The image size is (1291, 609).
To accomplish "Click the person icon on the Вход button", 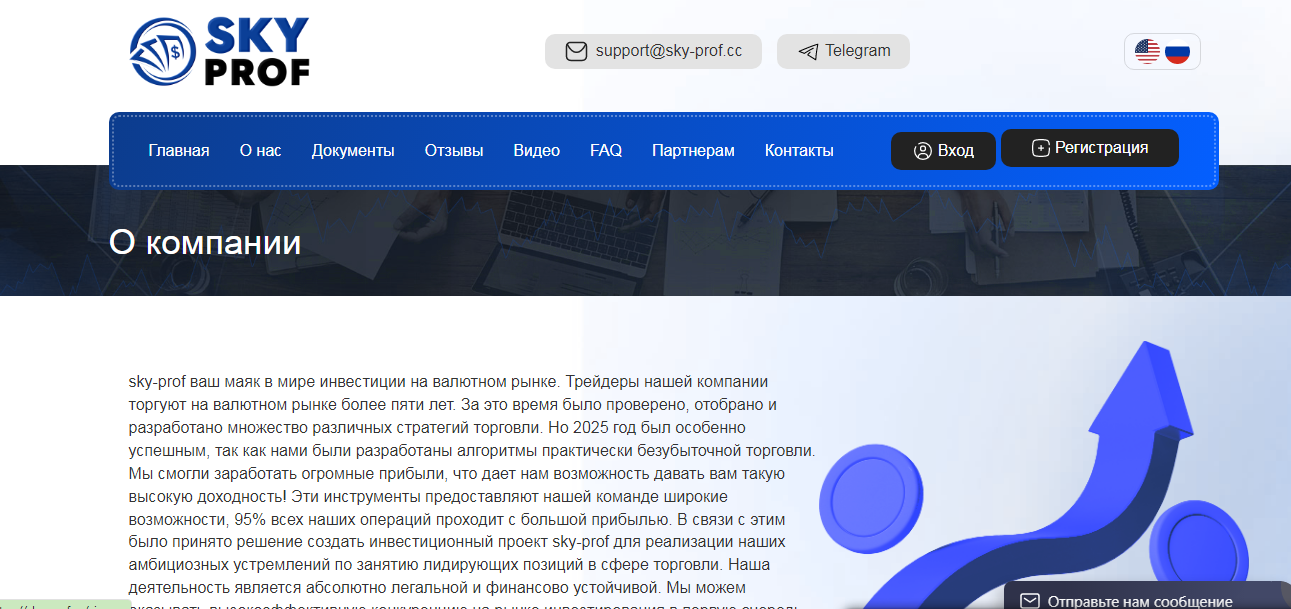I will pyautogui.click(x=922, y=150).
